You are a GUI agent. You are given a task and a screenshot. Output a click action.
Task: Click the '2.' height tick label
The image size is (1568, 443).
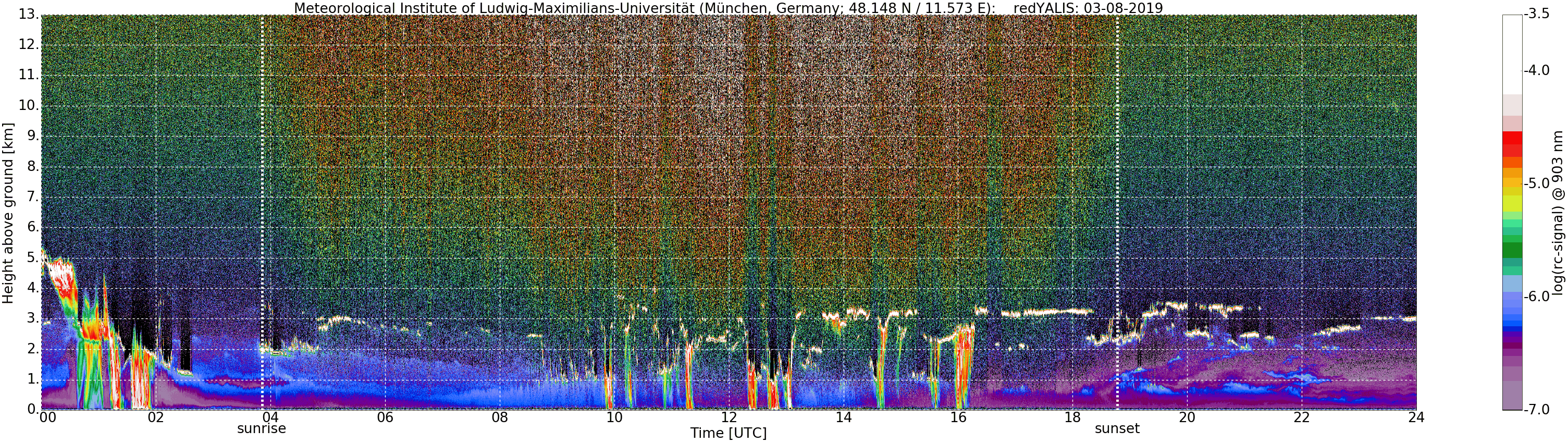tap(33, 349)
